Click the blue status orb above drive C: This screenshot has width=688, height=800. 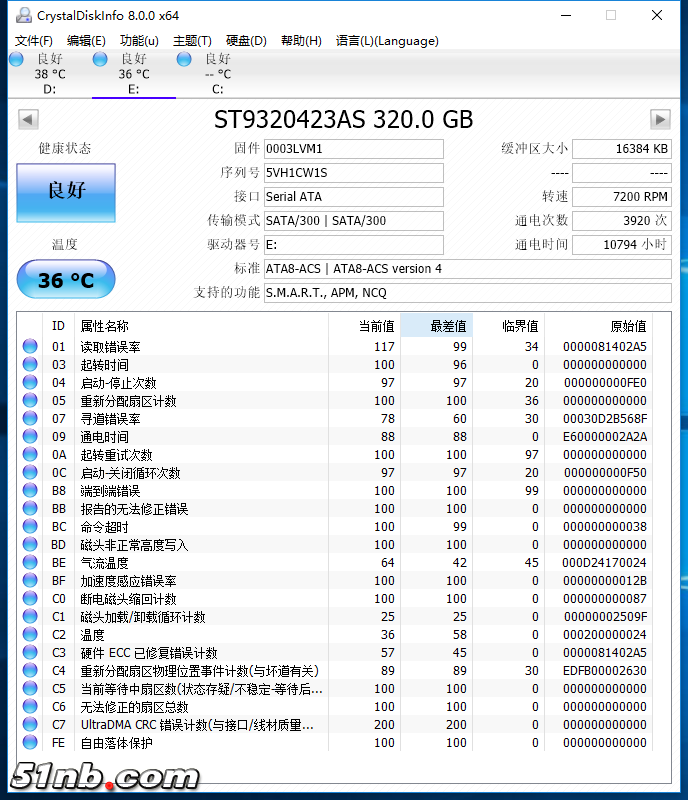tap(184, 60)
